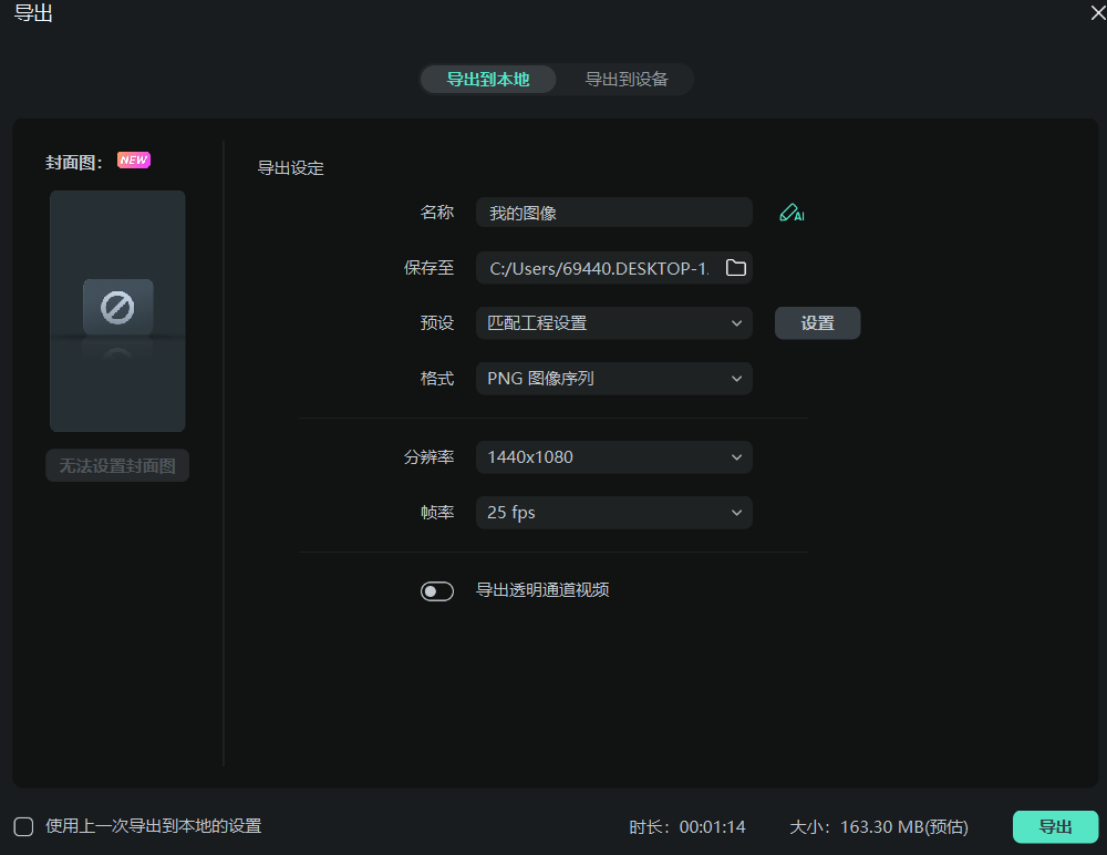Open the 帧率 dropdown showing 25 fps

pos(613,512)
